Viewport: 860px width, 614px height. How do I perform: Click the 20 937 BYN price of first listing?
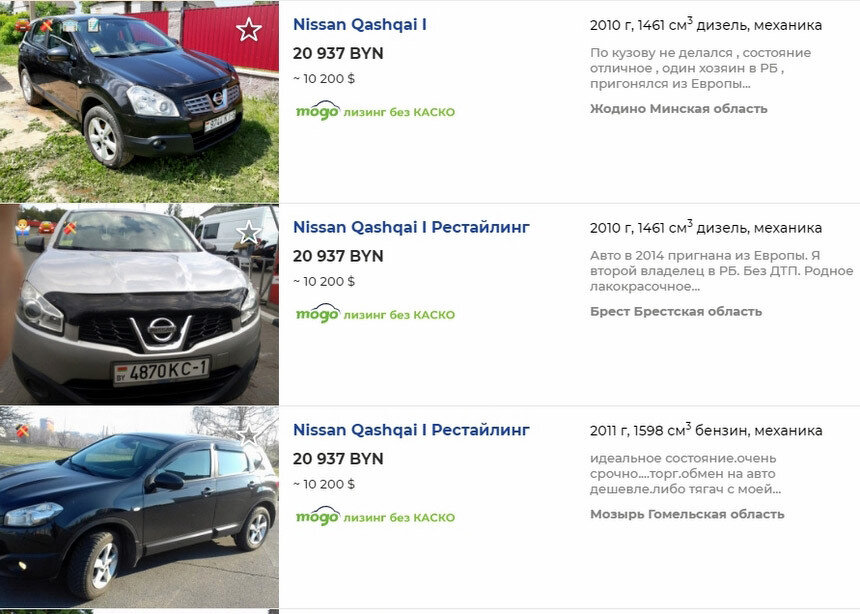click(338, 54)
